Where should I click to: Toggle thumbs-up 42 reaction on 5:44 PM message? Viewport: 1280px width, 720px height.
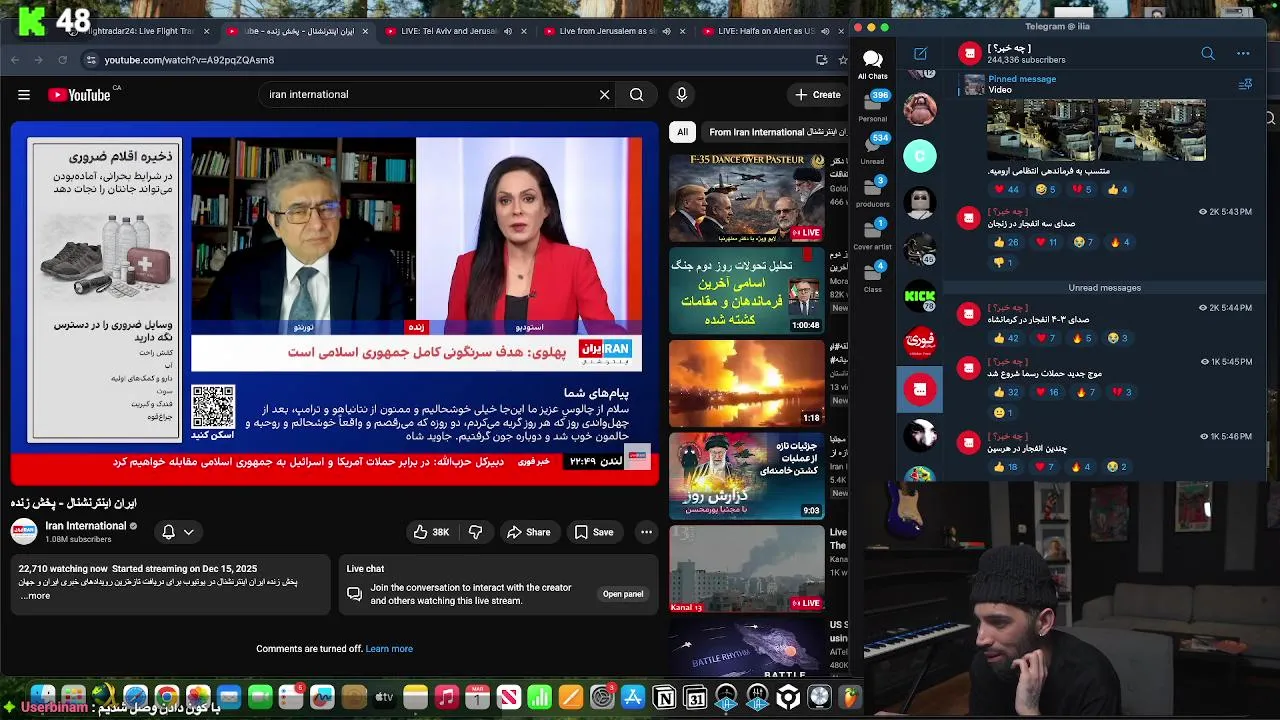(x=1008, y=338)
